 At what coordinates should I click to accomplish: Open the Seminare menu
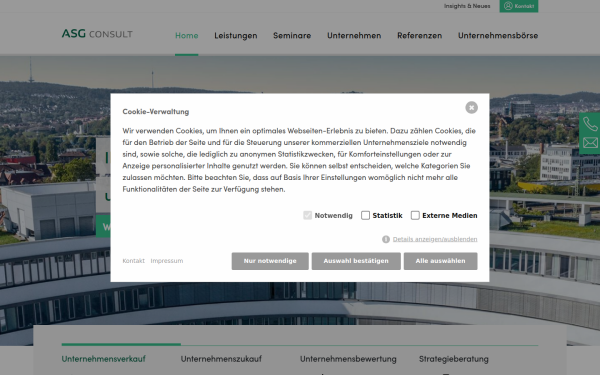pyautogui.click(x=292, y=36)
